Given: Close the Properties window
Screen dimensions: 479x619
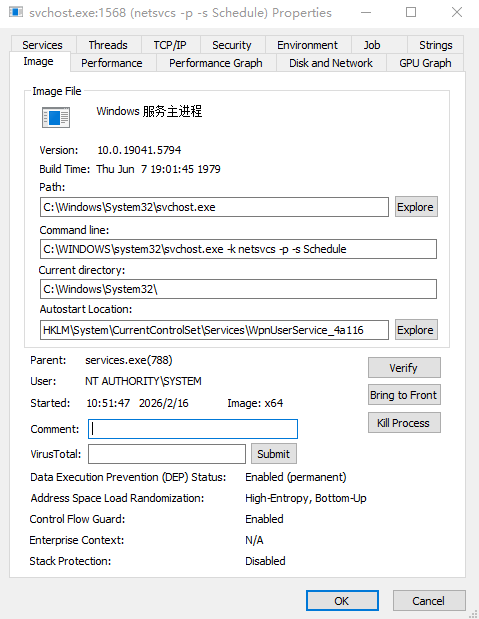Looking at the screenshot, I should 457,12.
